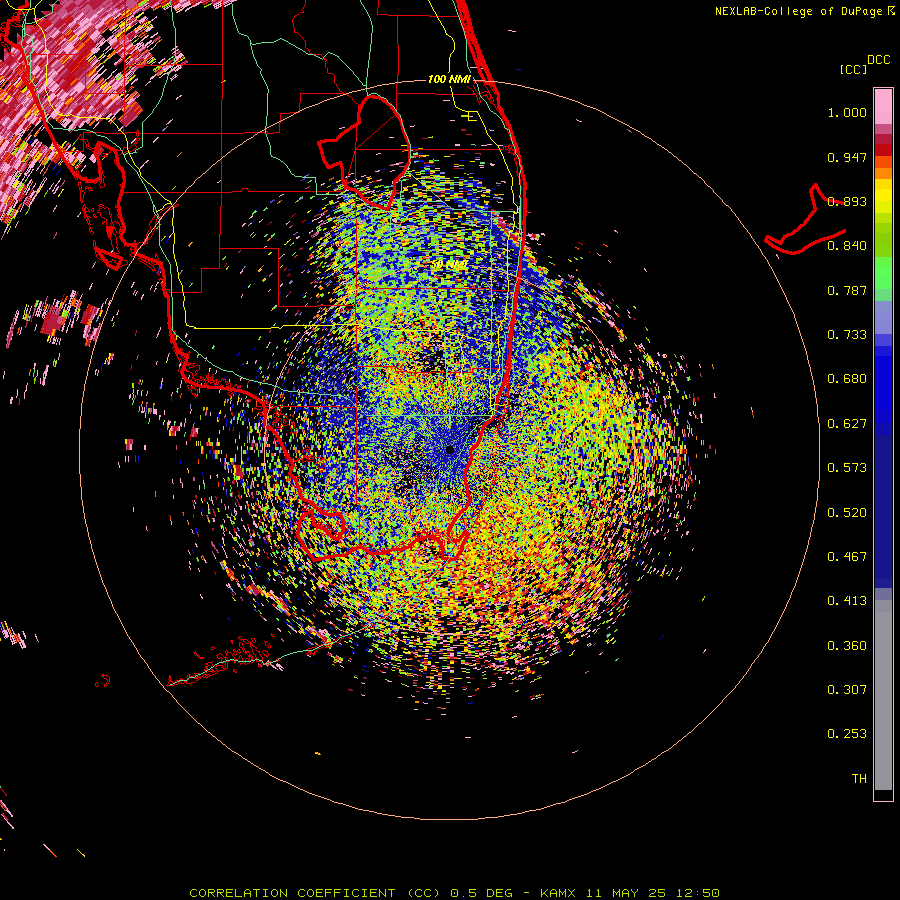Click the 100 NMI range ring label
Viewport: 900px width, 900px height.
click(449, 79)
